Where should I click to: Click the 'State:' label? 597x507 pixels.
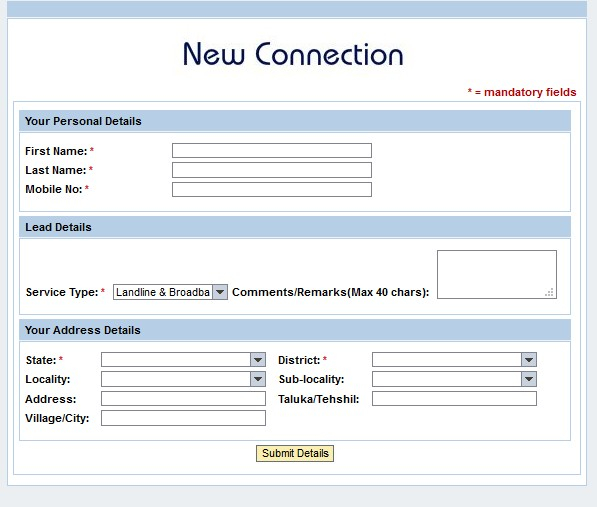pos(41,360)
